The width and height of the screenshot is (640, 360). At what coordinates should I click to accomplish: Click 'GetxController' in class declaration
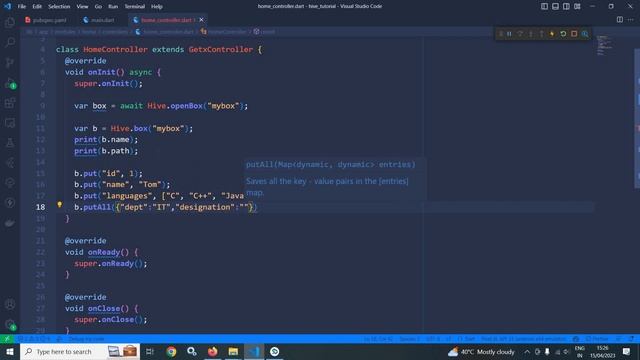coord(221,49)
